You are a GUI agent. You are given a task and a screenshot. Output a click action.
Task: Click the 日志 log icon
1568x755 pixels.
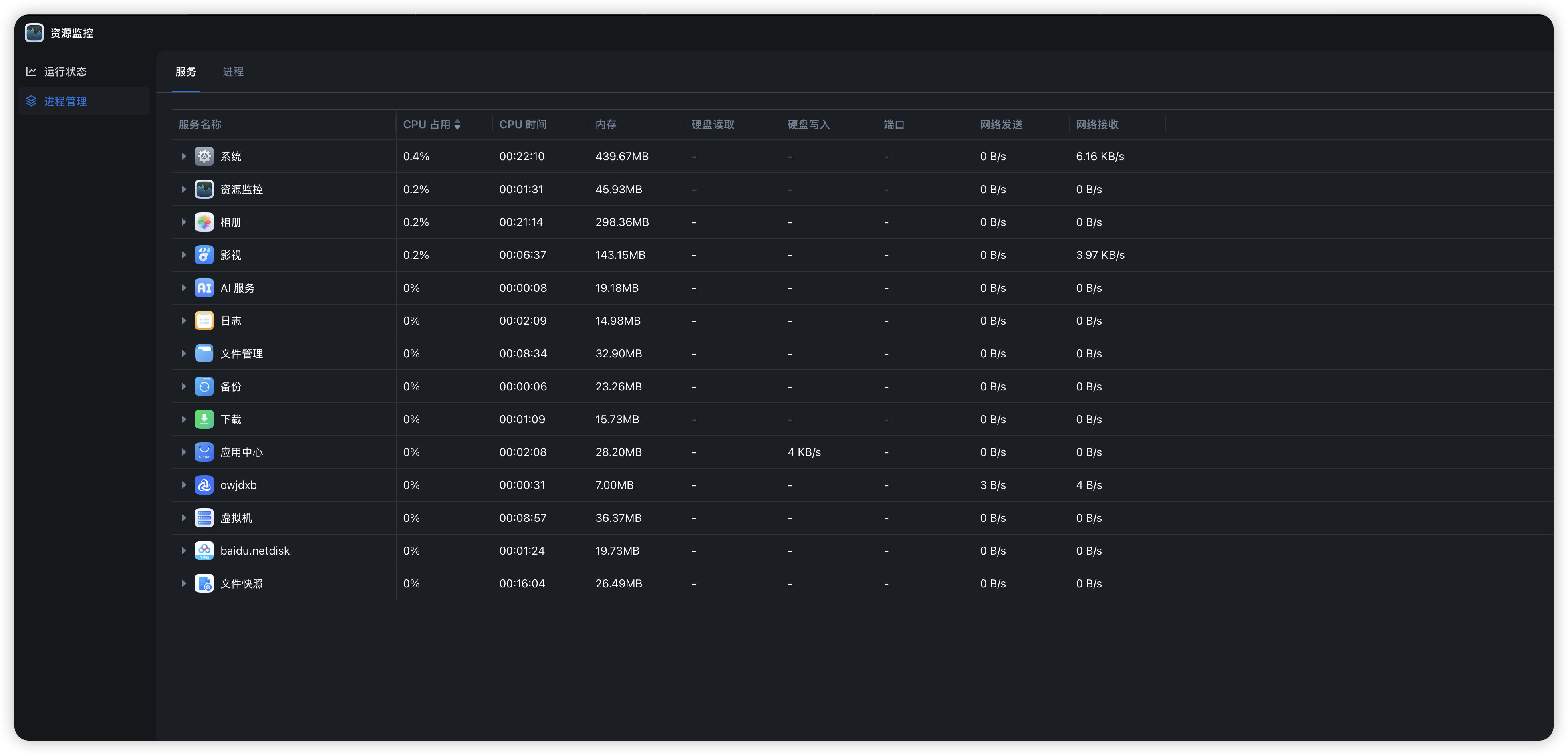(x=204, y=321)
